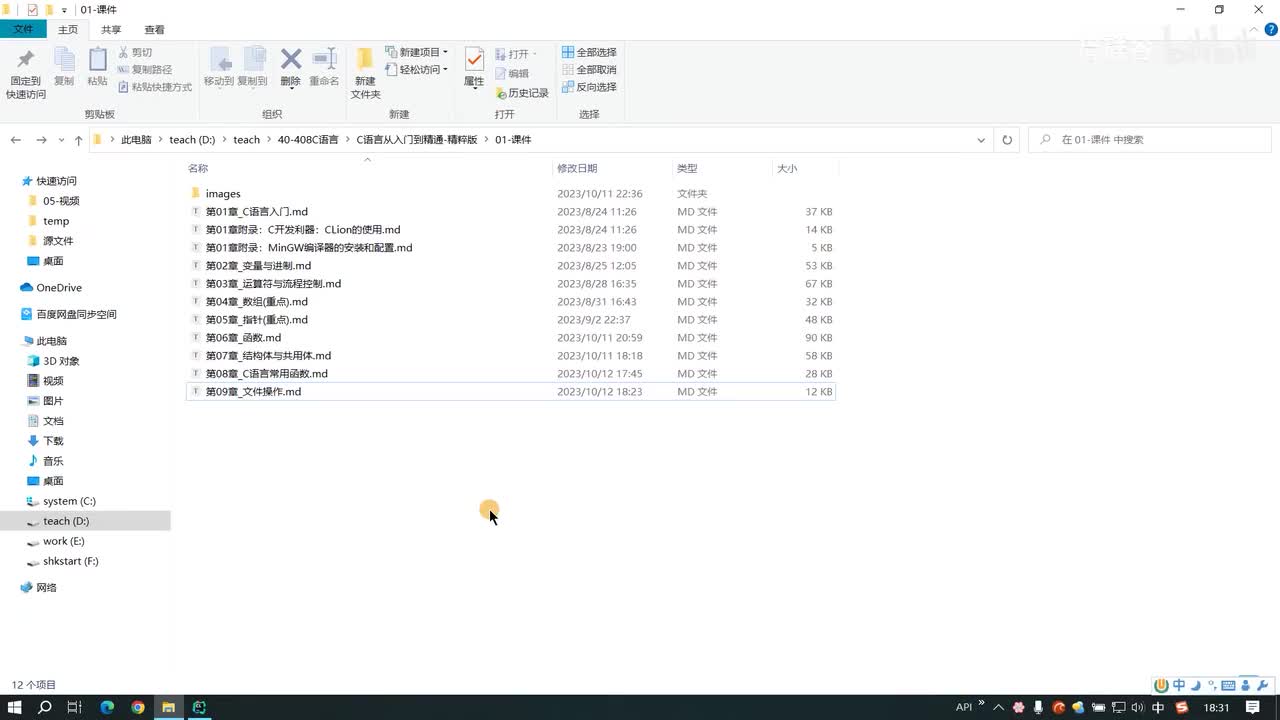Image resolution: width=1280 pixels, height=720 pixels.
Task: Click the search box for 01-课件
Action: [1151, 140]
